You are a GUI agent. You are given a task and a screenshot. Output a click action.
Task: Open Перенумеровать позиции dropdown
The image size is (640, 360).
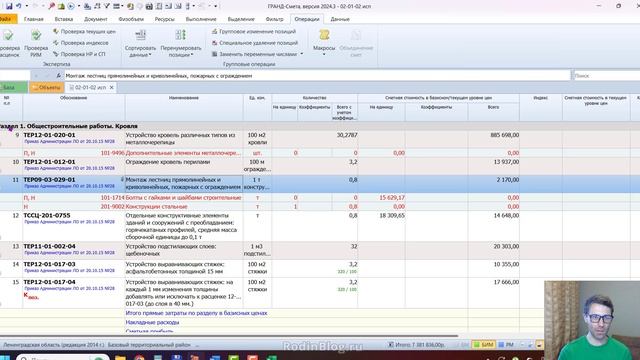pyautogui.click(x=180, y=43)
